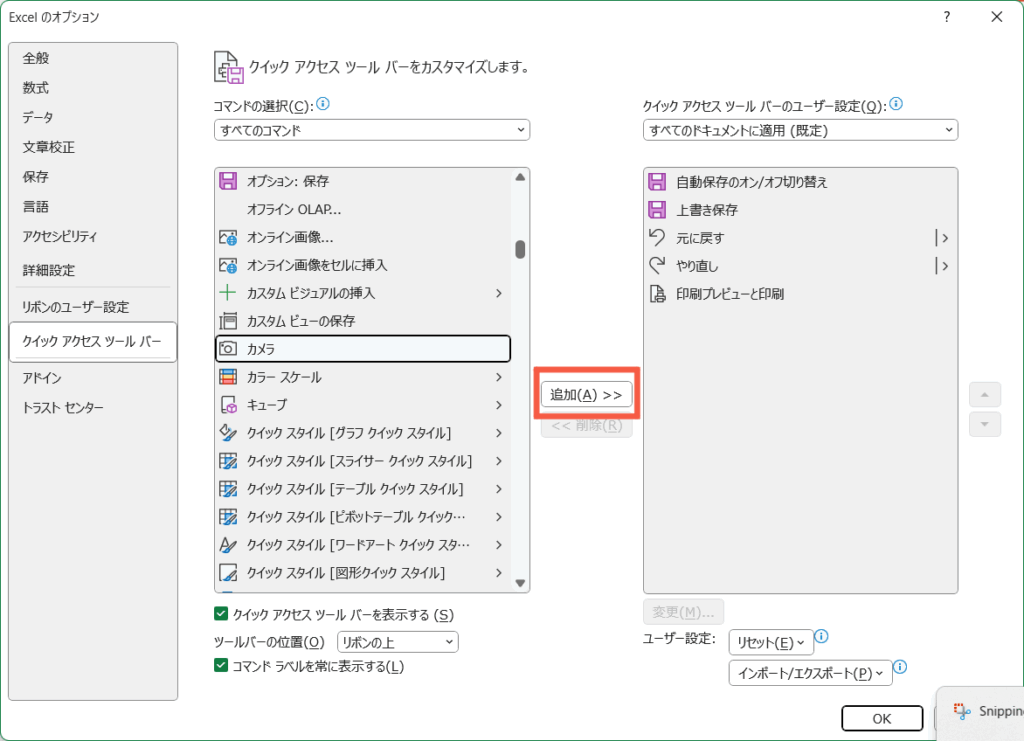This screenshot has height=741, width=1024.
Task: Click the 元に戻す undo icon
Action: point(657,238)
